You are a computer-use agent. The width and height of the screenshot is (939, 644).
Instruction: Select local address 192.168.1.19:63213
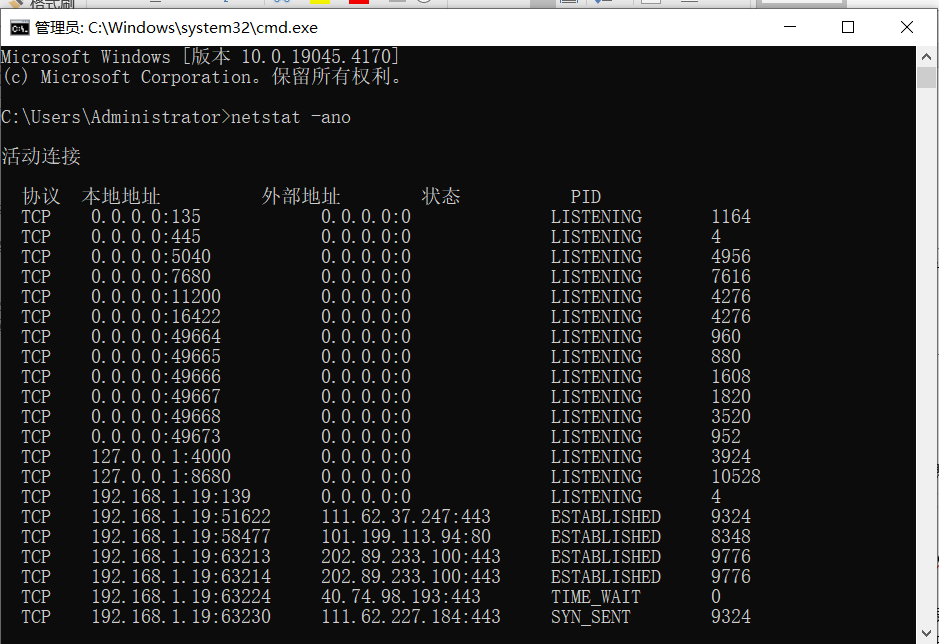(x=181, y=557)
